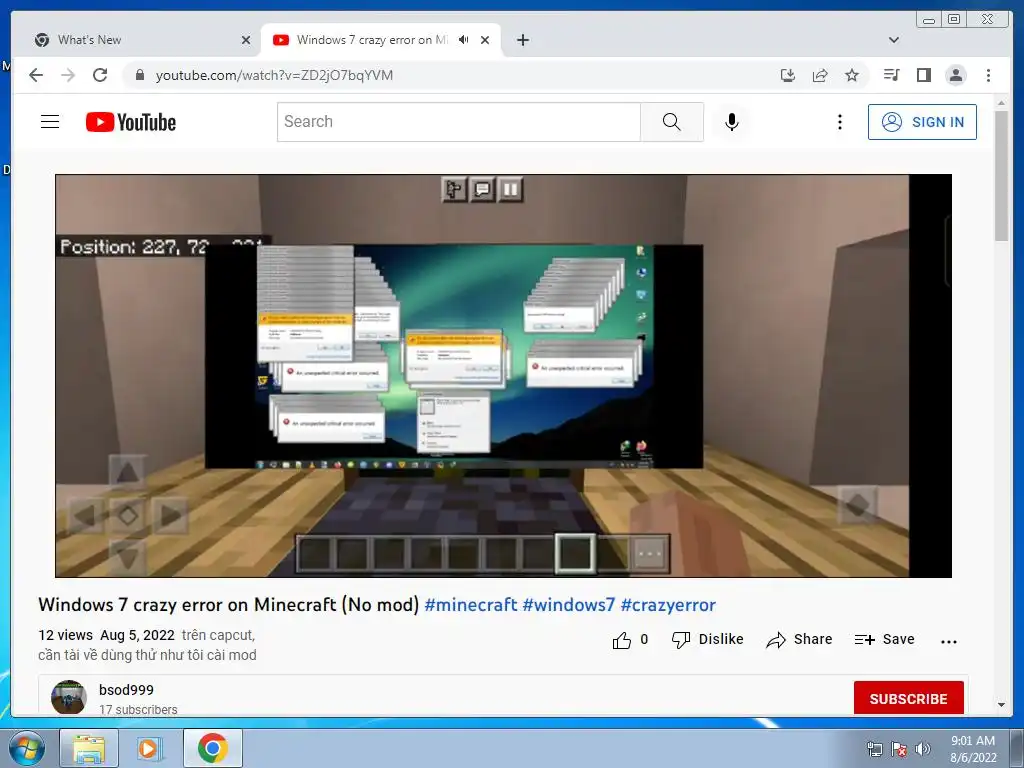This screenshot has height=768, width=1024.
Task: Click the '12 views' text
Action: [65, 635]
